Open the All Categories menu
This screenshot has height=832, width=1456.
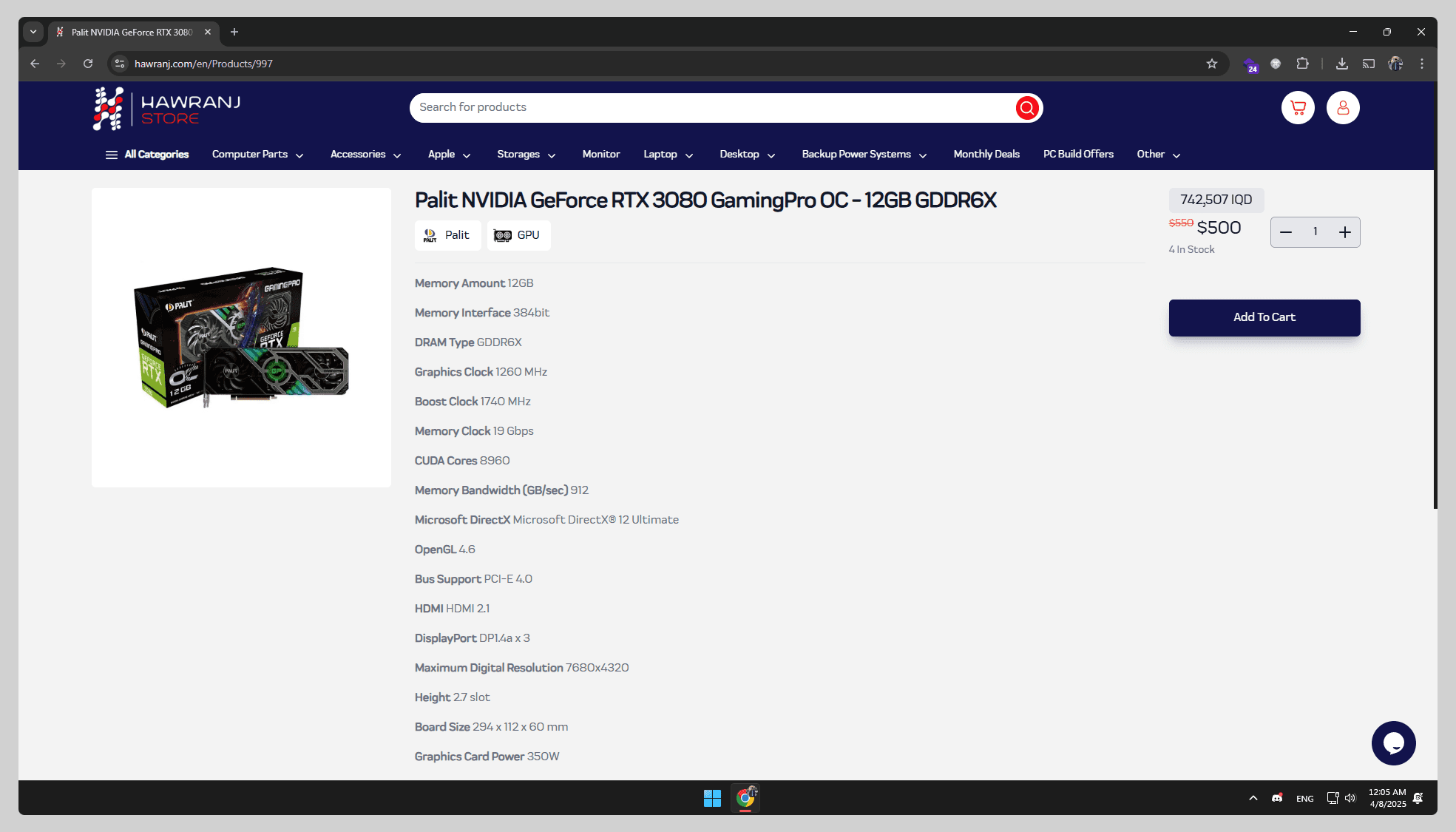point(147,155)
